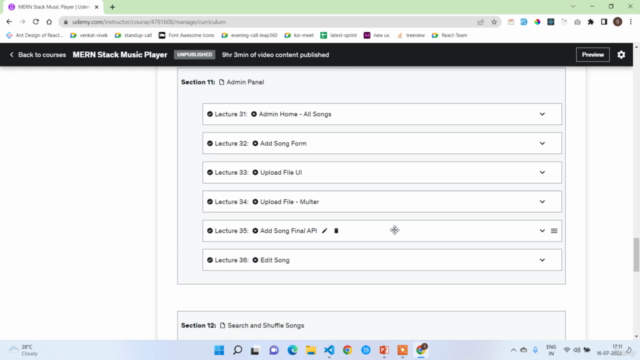Click Section 11: Admin Panel title

click(x=222, y=82)
